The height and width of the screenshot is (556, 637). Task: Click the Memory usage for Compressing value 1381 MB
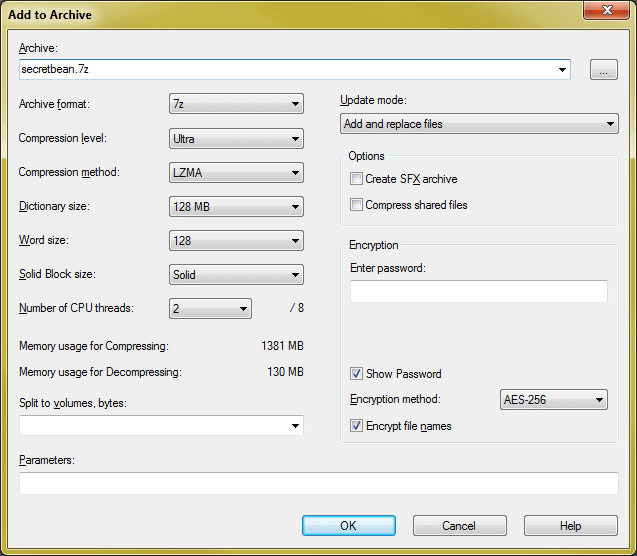tap(282, 346)
